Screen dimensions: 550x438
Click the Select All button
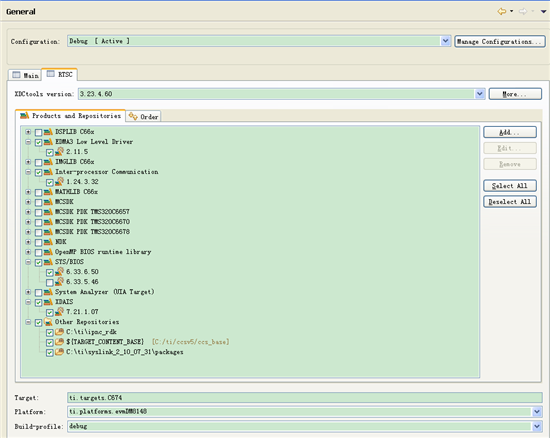point(510,186)
